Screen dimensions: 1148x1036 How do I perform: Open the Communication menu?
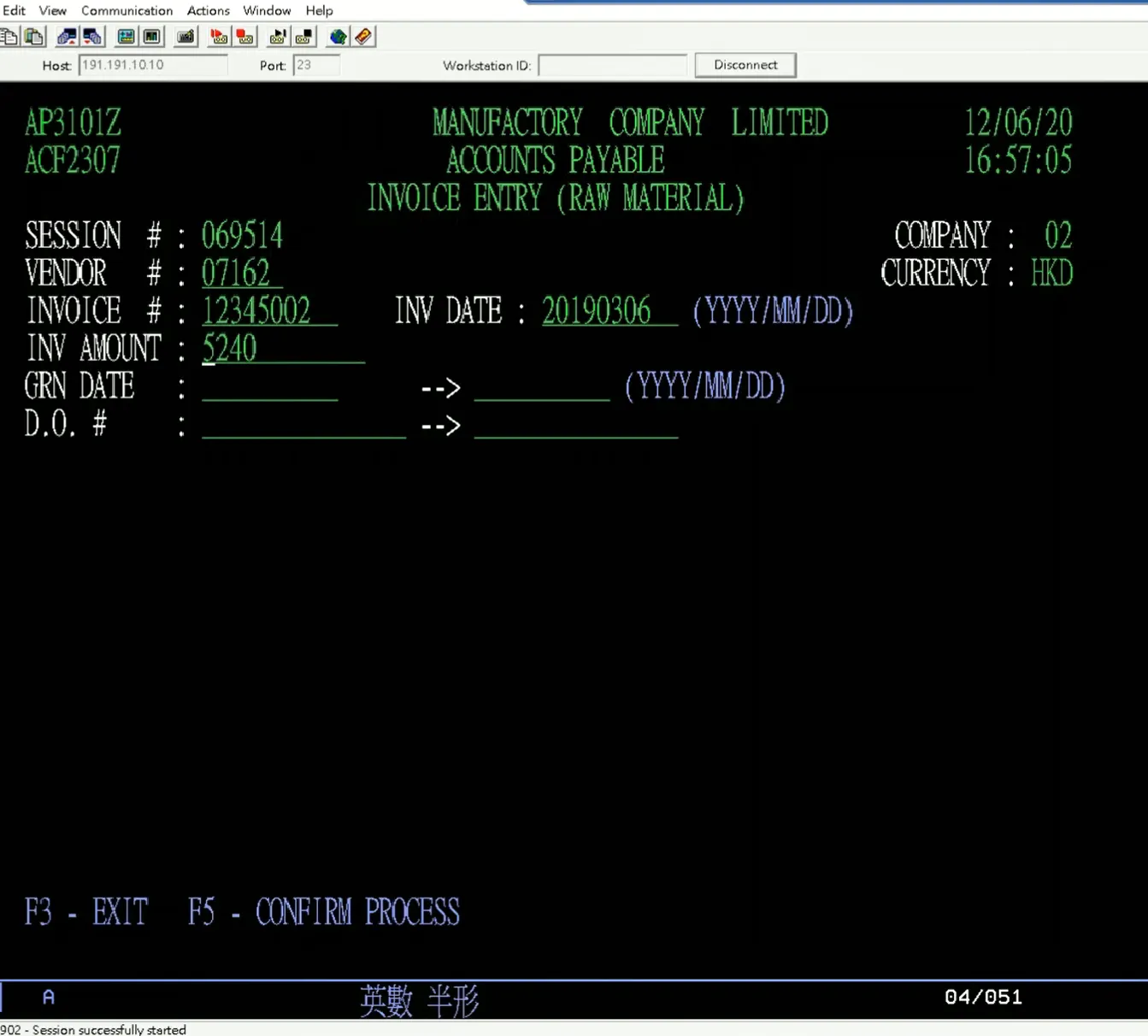[x=127, y=10]
